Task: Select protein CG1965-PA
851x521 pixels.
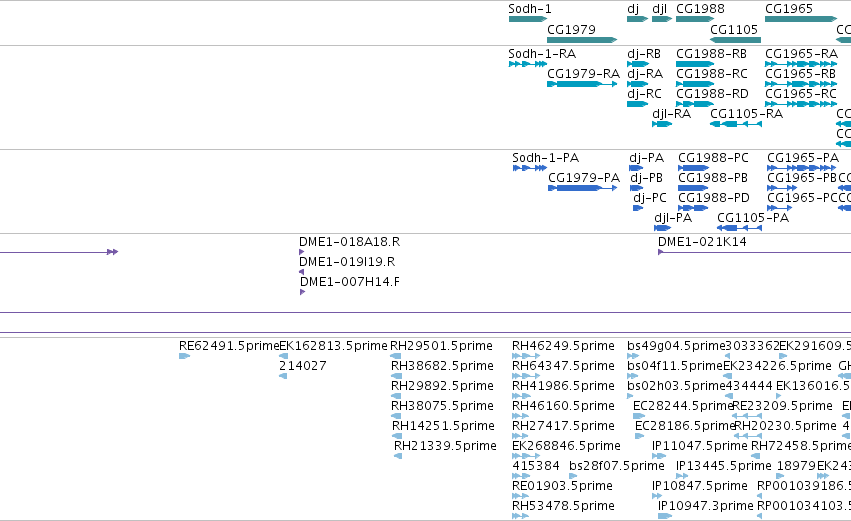Action: [x=802, y=168]
